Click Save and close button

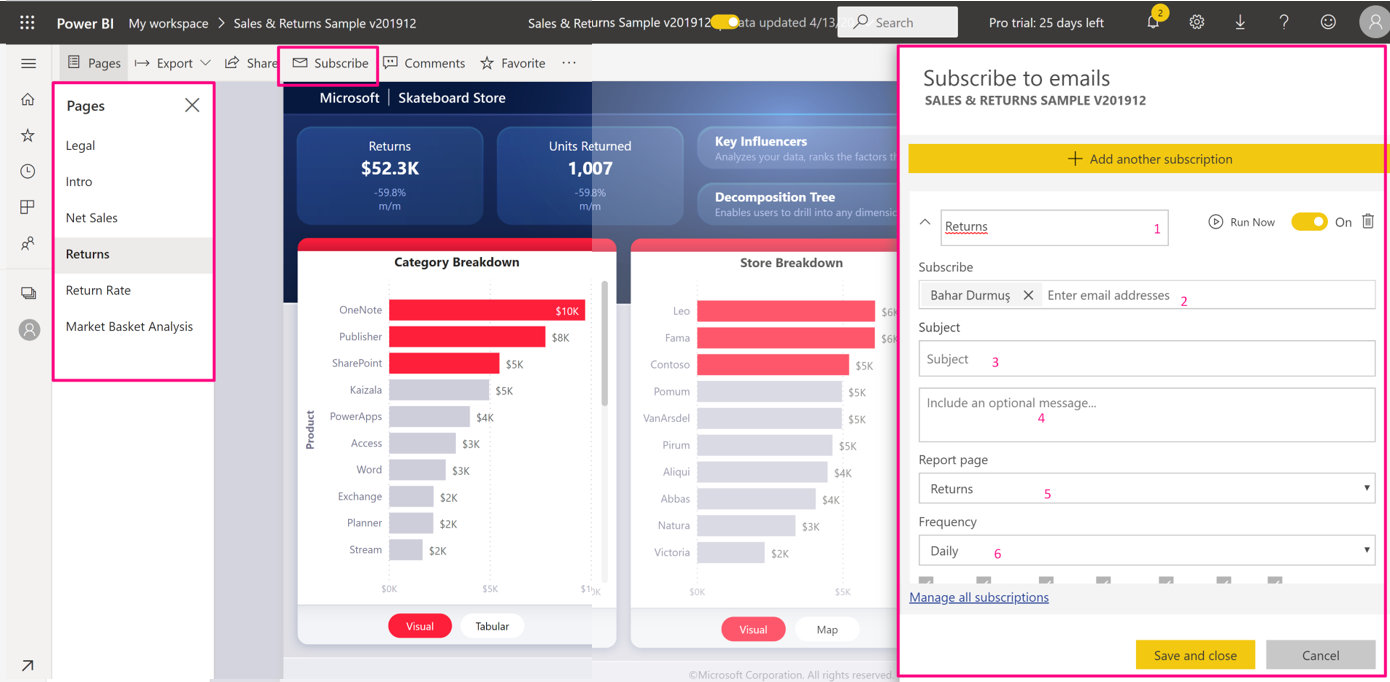(x=1195, y=655)
